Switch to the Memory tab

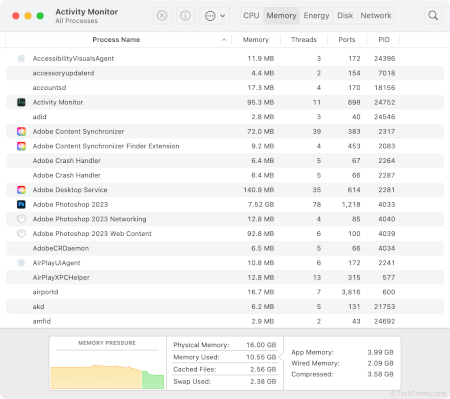click(281, 16)
